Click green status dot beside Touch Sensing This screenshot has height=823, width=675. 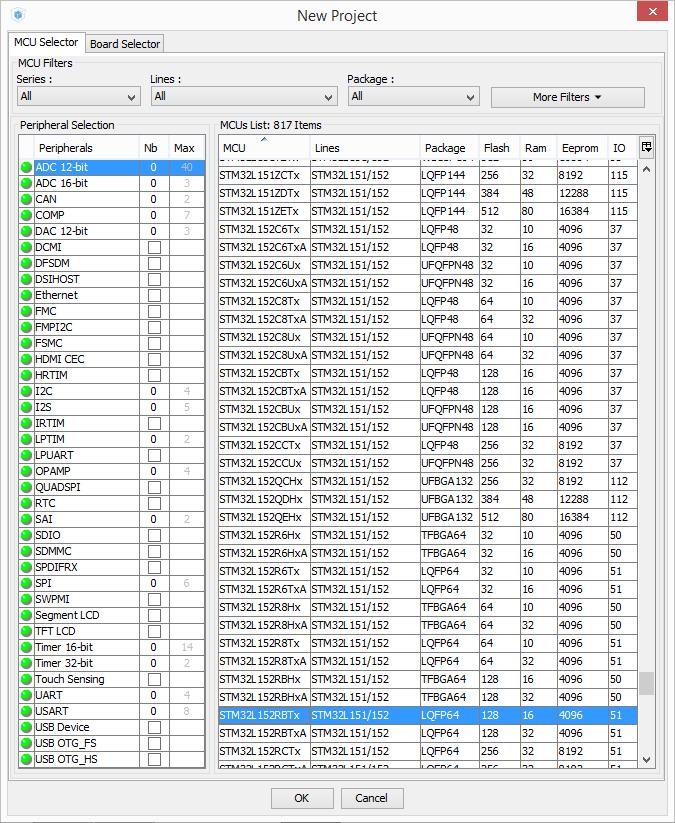point(26,680)
